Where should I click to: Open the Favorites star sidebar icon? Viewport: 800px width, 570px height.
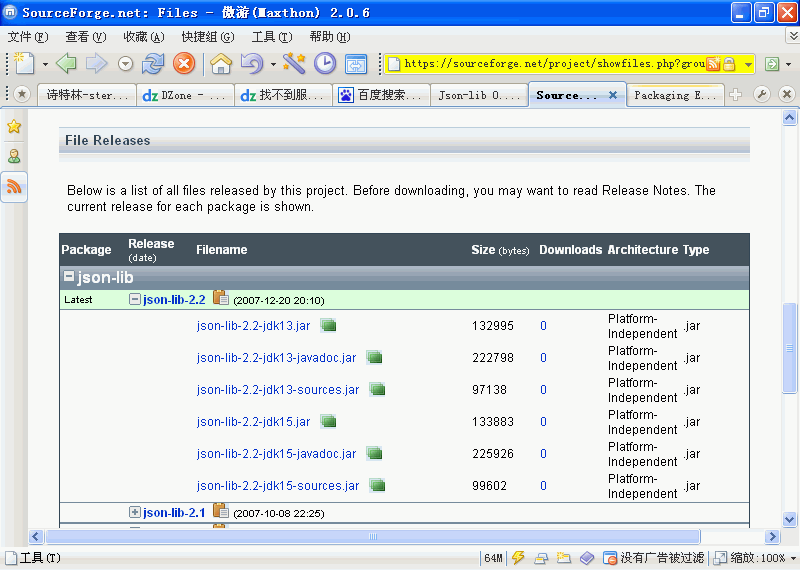click(14, 127)
